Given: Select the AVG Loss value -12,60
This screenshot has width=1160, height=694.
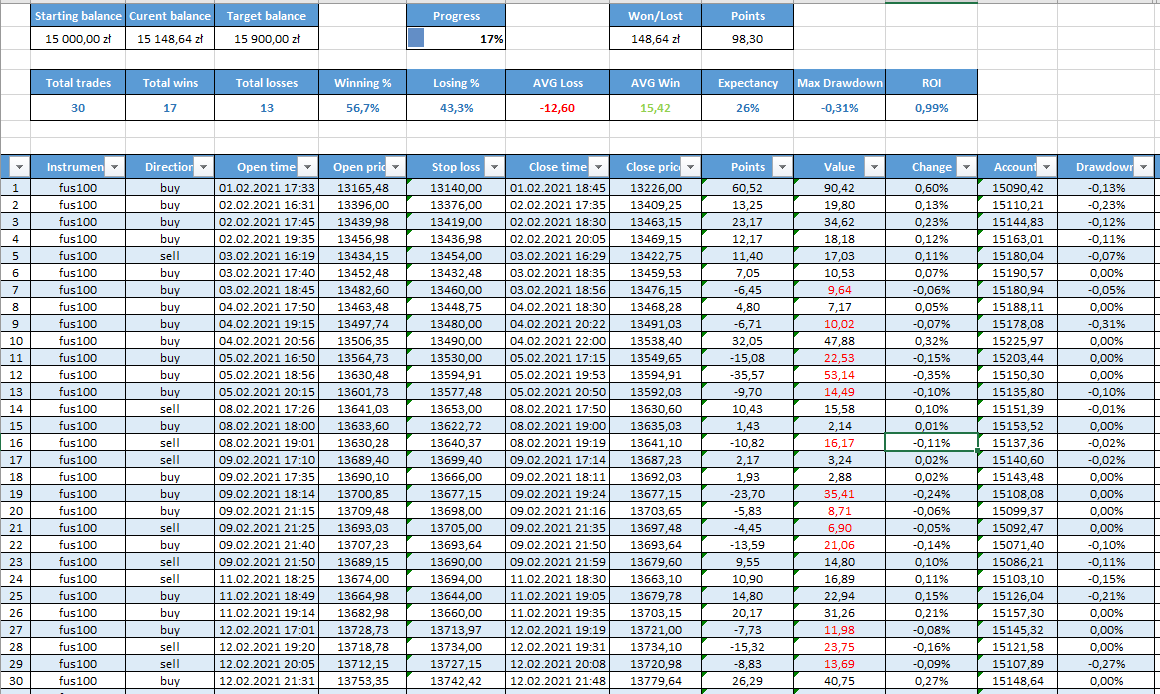Looking at the screenshot, I should pos(558,108).
